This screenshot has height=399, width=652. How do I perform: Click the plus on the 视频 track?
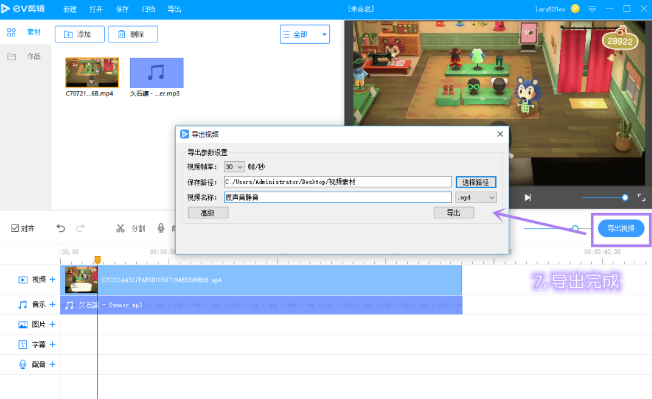click(x=52, y=279)
